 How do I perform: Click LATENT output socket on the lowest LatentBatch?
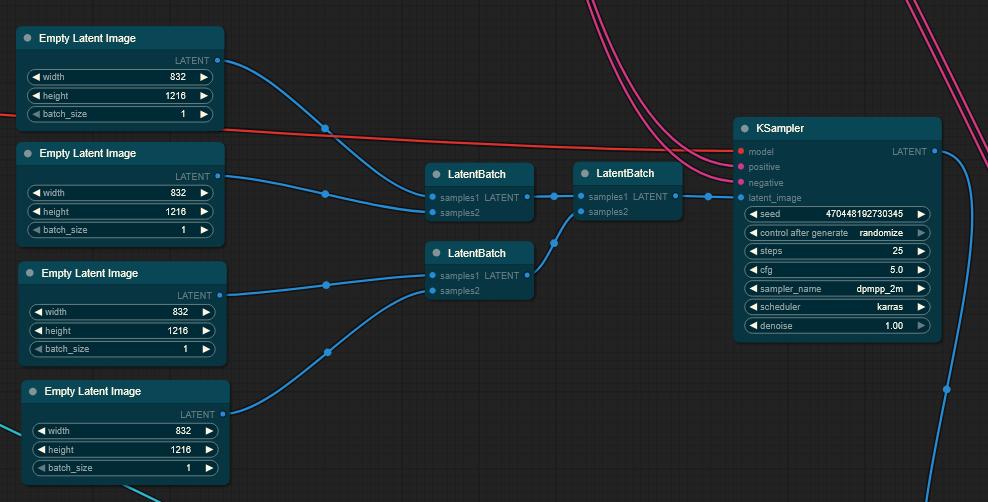pos(527,275)
